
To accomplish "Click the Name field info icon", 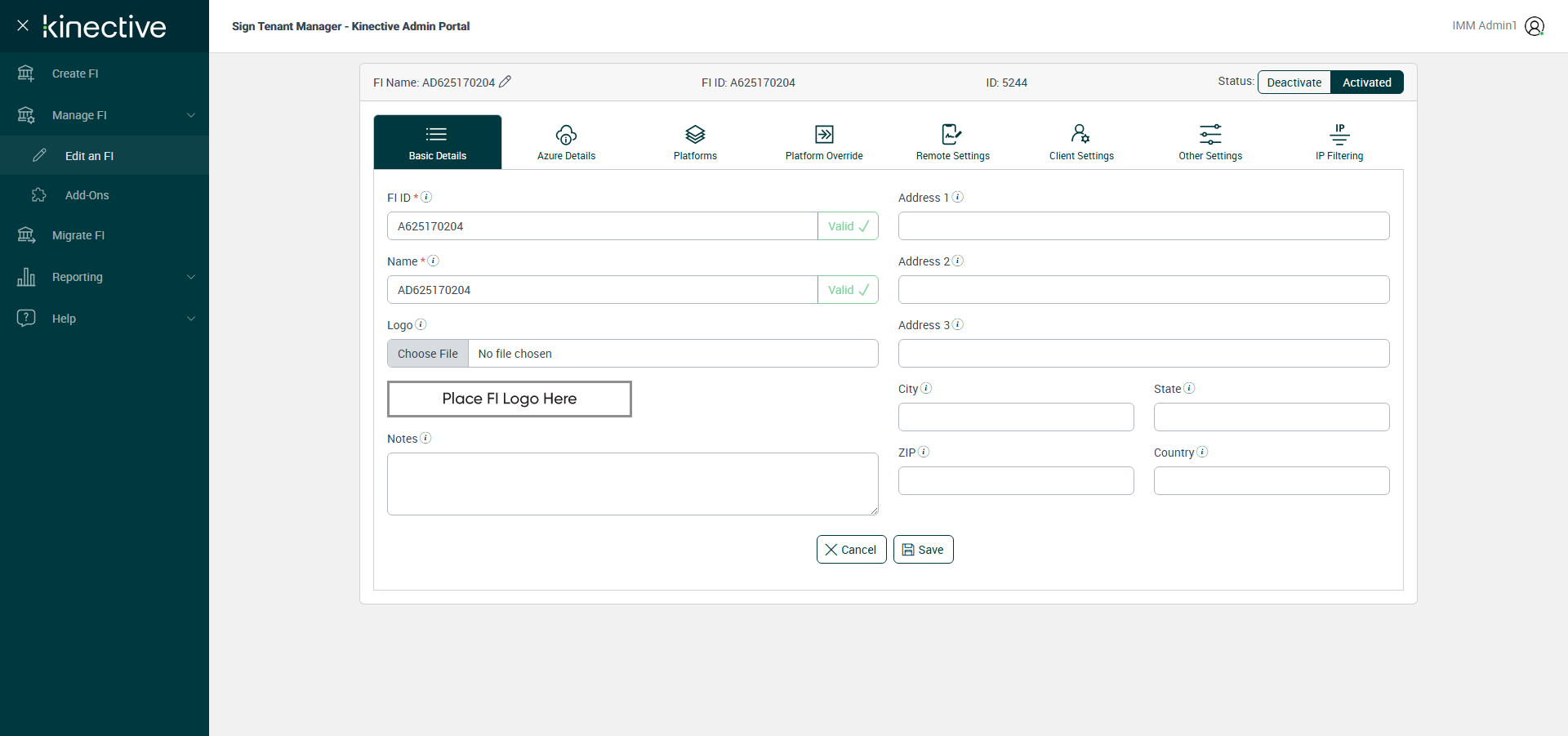I will click(x=434, y=261).
